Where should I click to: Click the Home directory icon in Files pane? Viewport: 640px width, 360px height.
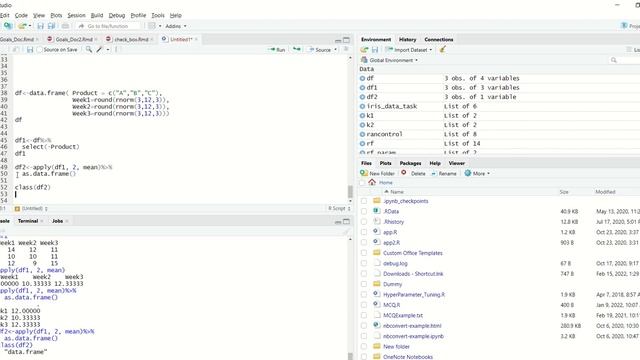click(x=372, y=182)
